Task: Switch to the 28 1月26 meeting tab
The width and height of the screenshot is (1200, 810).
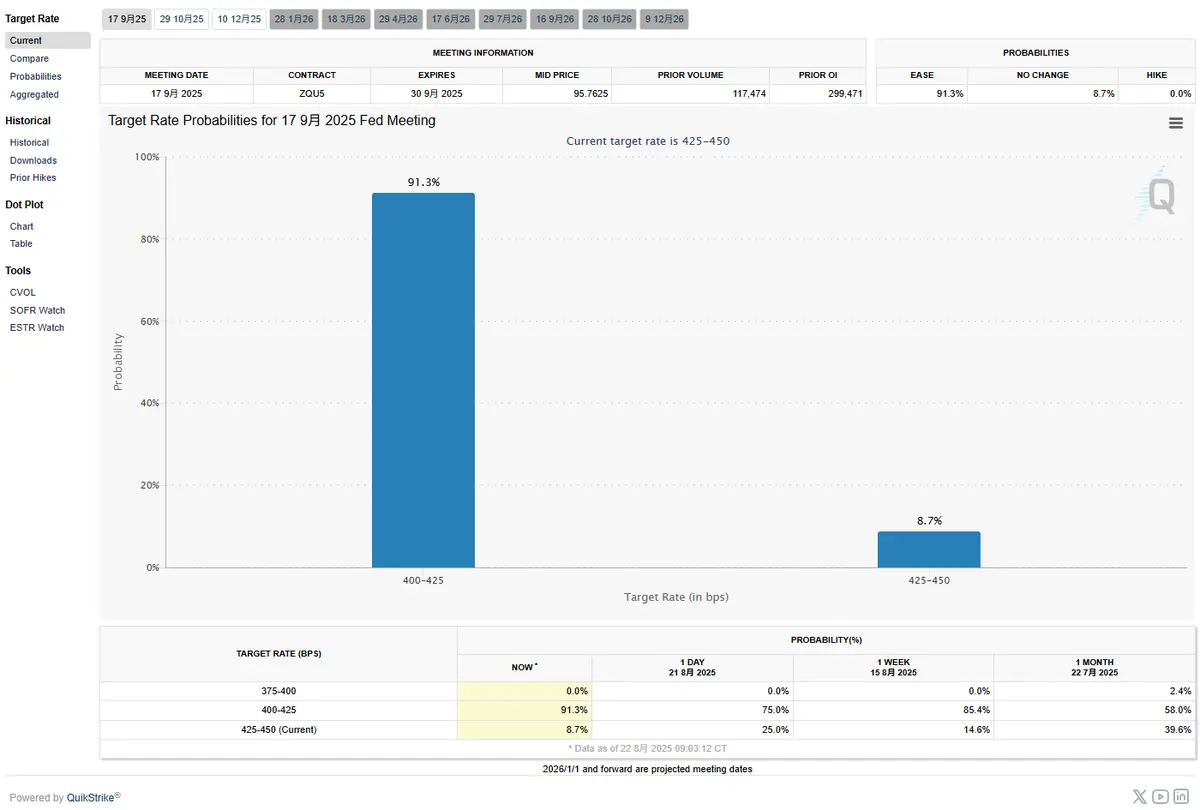Action: pyautogui.click(x=294, y=19)
